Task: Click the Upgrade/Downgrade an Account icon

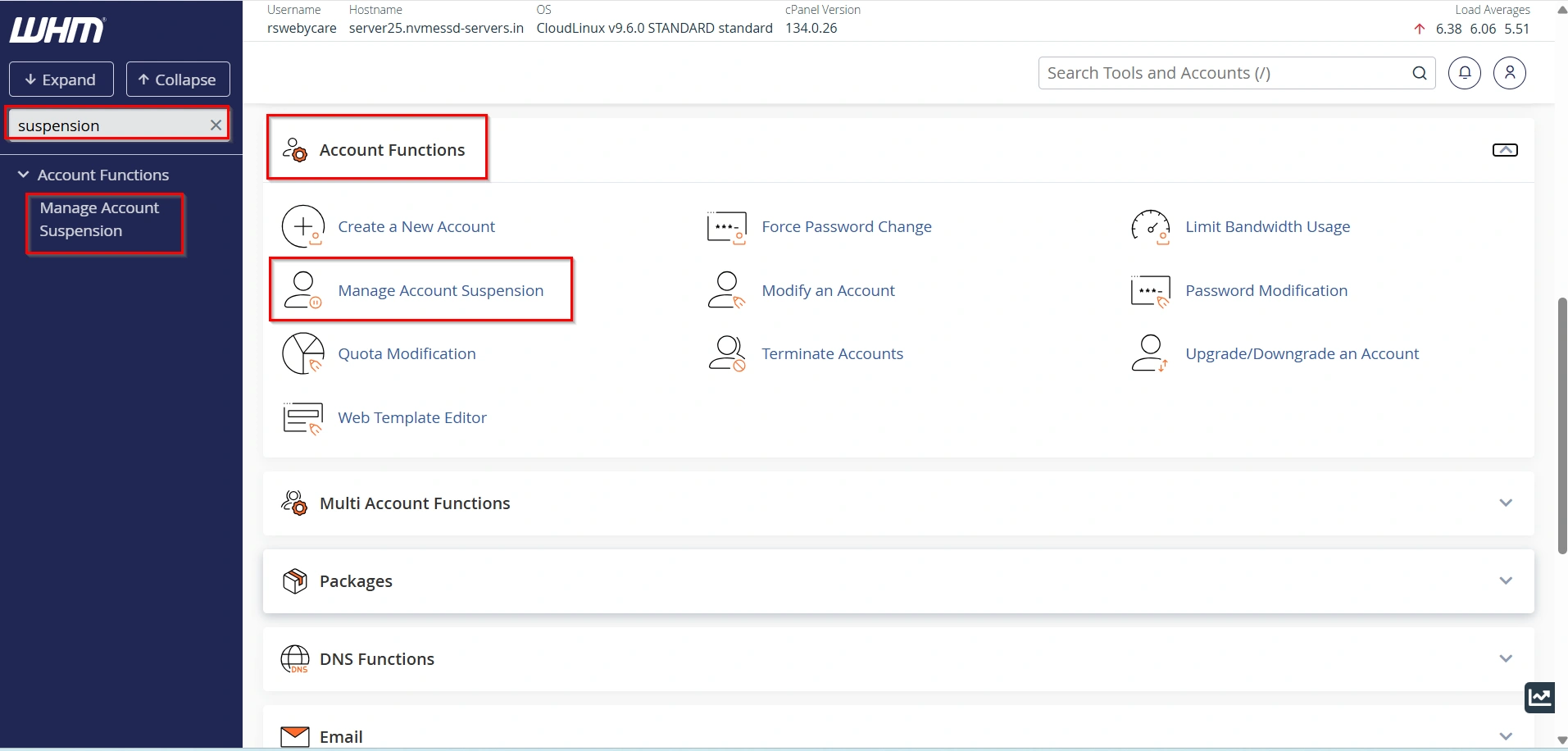Action: click(1150, 353)
